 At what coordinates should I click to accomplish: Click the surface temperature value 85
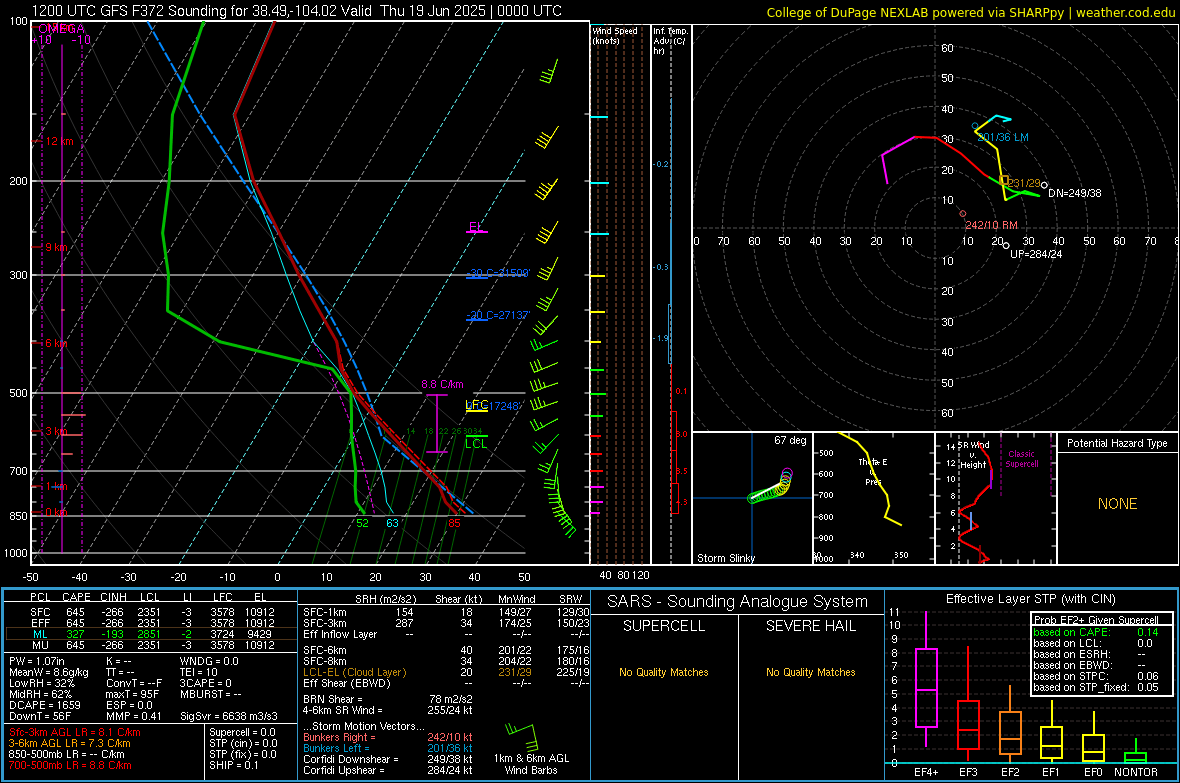click(x=454, y=523)
